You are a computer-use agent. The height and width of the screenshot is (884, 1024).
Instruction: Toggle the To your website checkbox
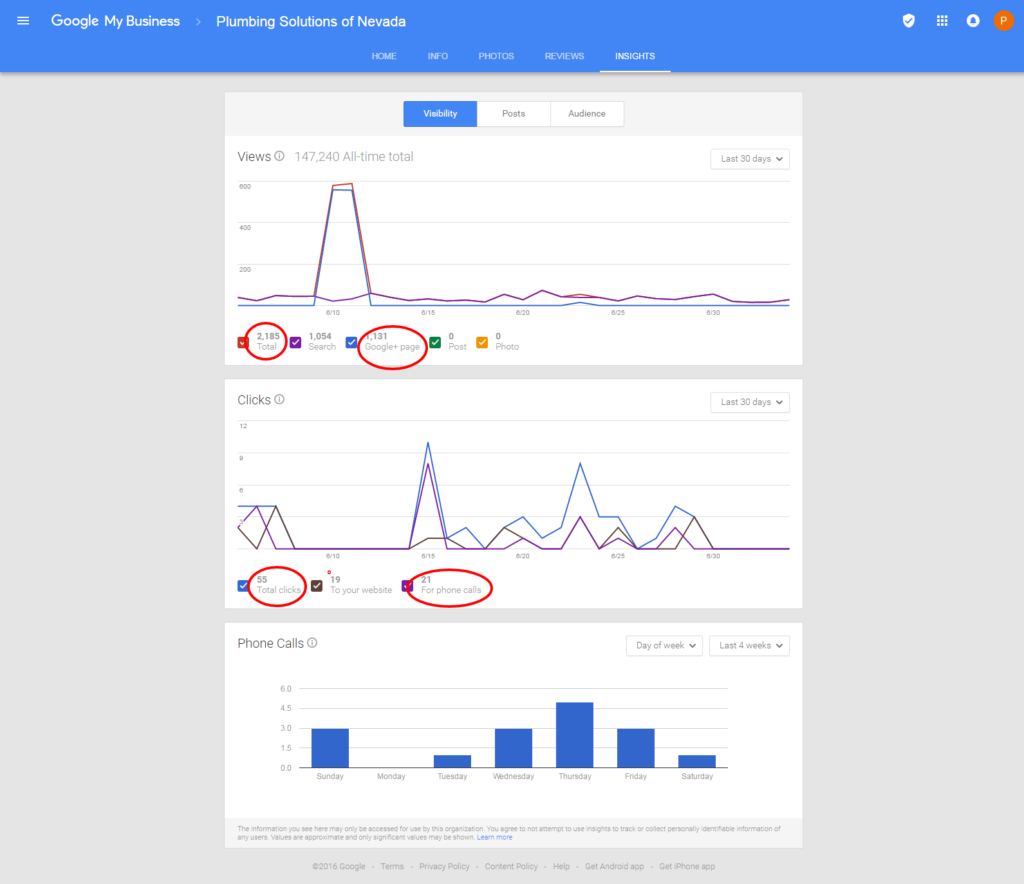click(317, 586)
